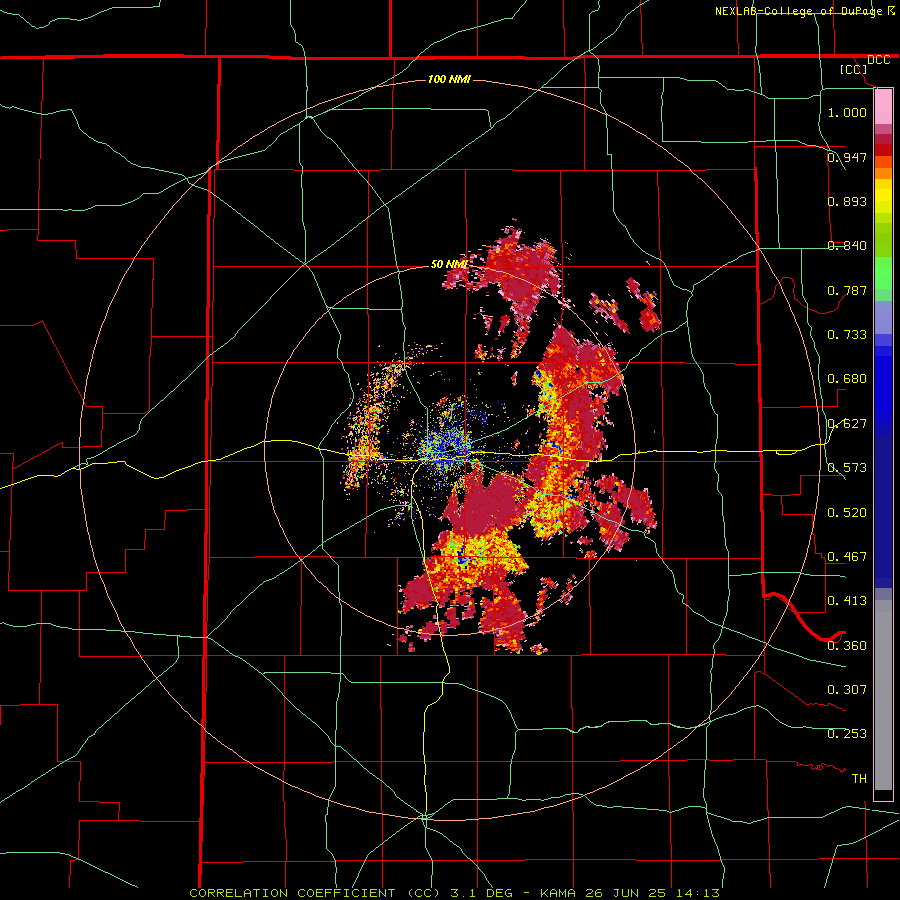The image size is (900, 900).
Task: Select the 0.307 scale value
Action: 847,689
